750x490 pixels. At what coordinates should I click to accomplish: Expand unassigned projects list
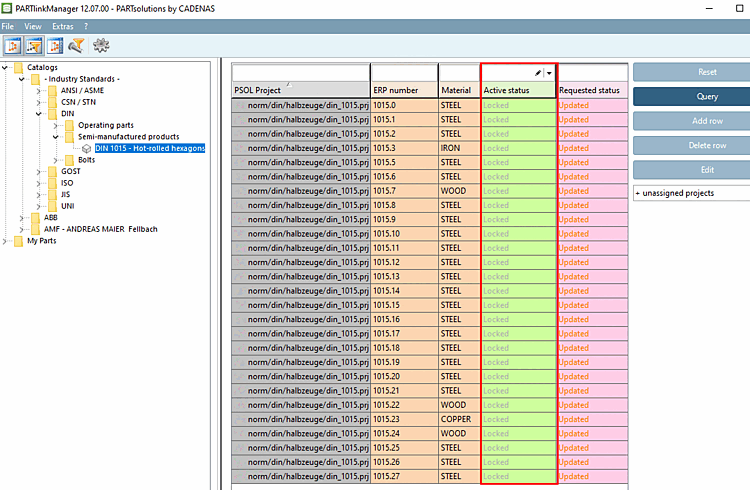tap(638, 193)
